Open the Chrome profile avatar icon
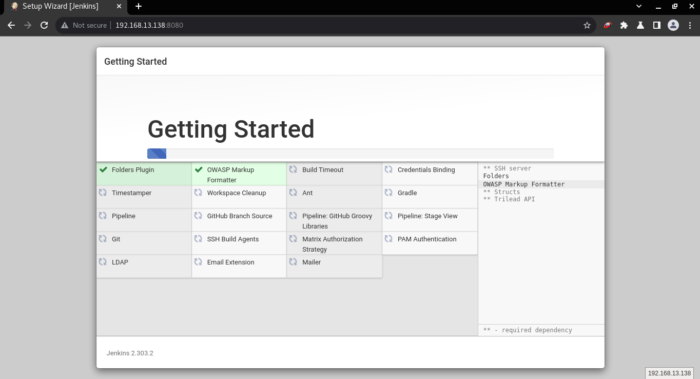This screenshot has width=700, height=379. 673,25
